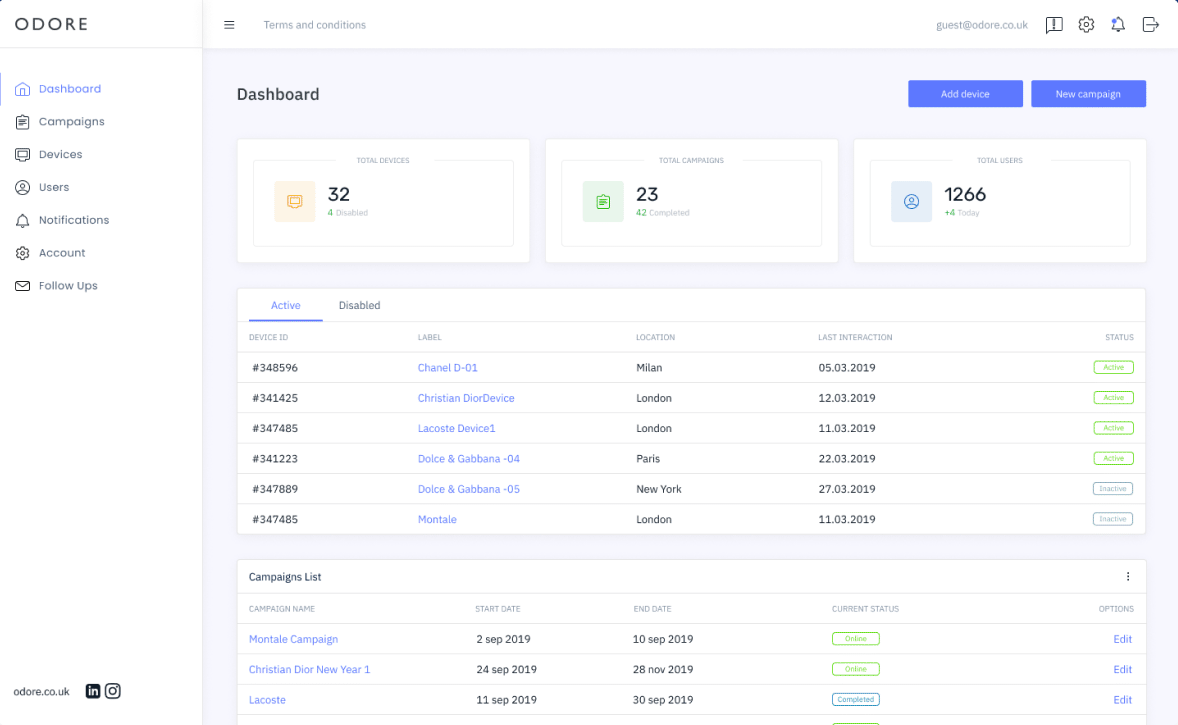Click the Users person icon in sidebar
Viewport: 1178px width, 725px height.
point(23,188)
